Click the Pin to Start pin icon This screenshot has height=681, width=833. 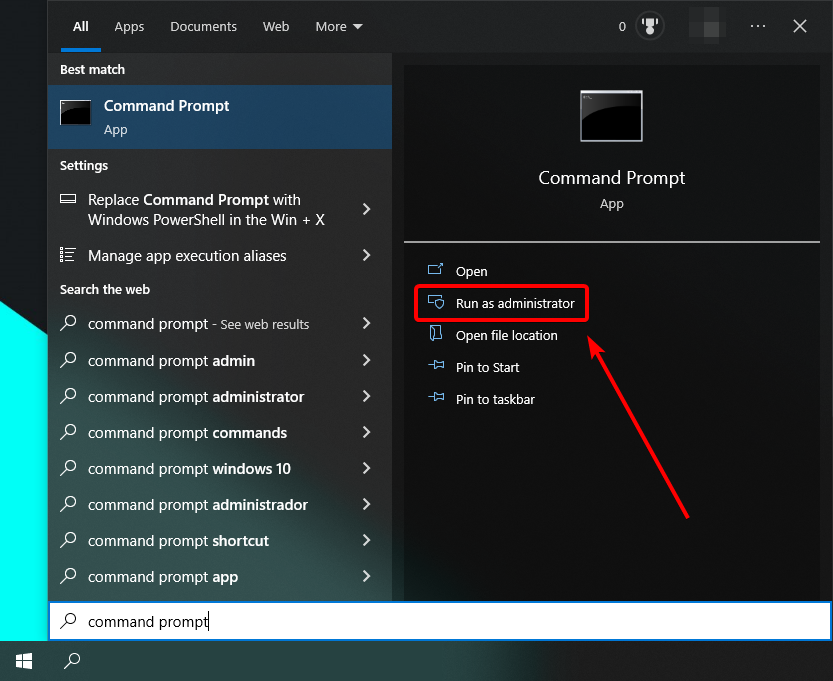point(436,365)
